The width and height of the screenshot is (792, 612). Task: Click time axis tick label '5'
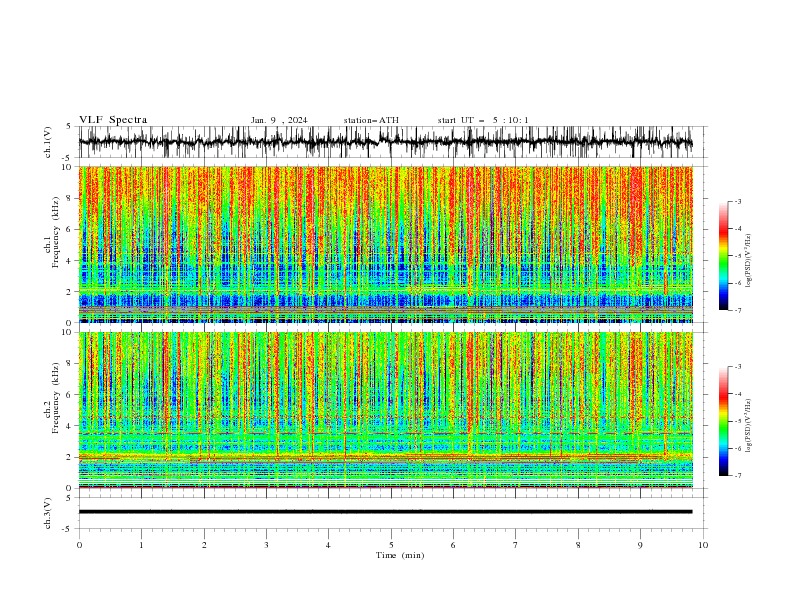(391, 545)
